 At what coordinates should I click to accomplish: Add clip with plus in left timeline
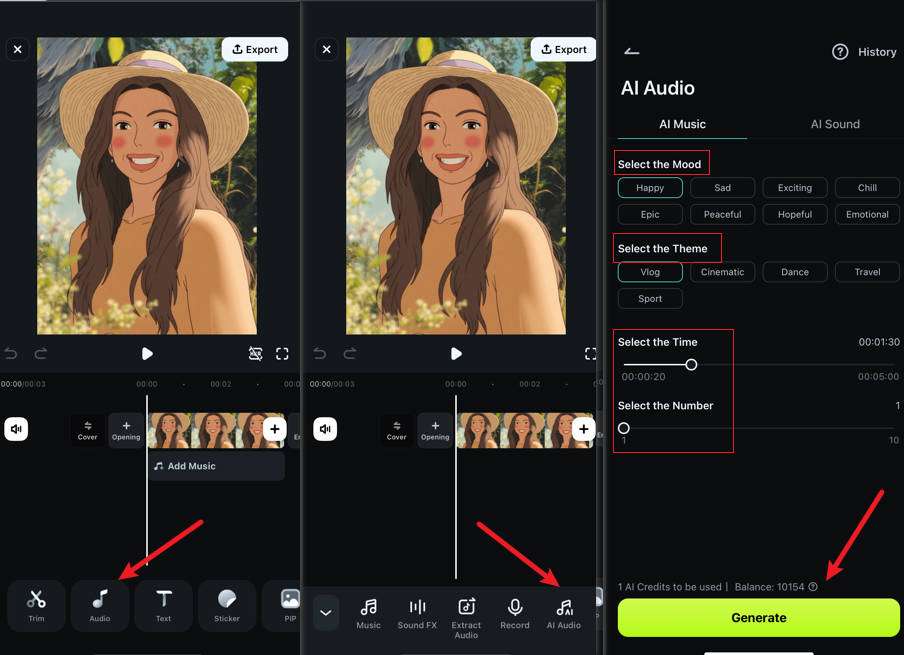click(274, 429)
